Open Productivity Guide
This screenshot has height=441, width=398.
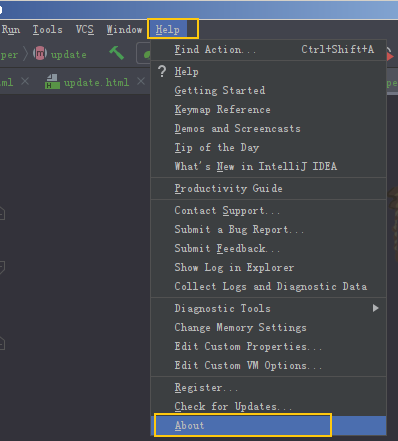click(269, 189)
